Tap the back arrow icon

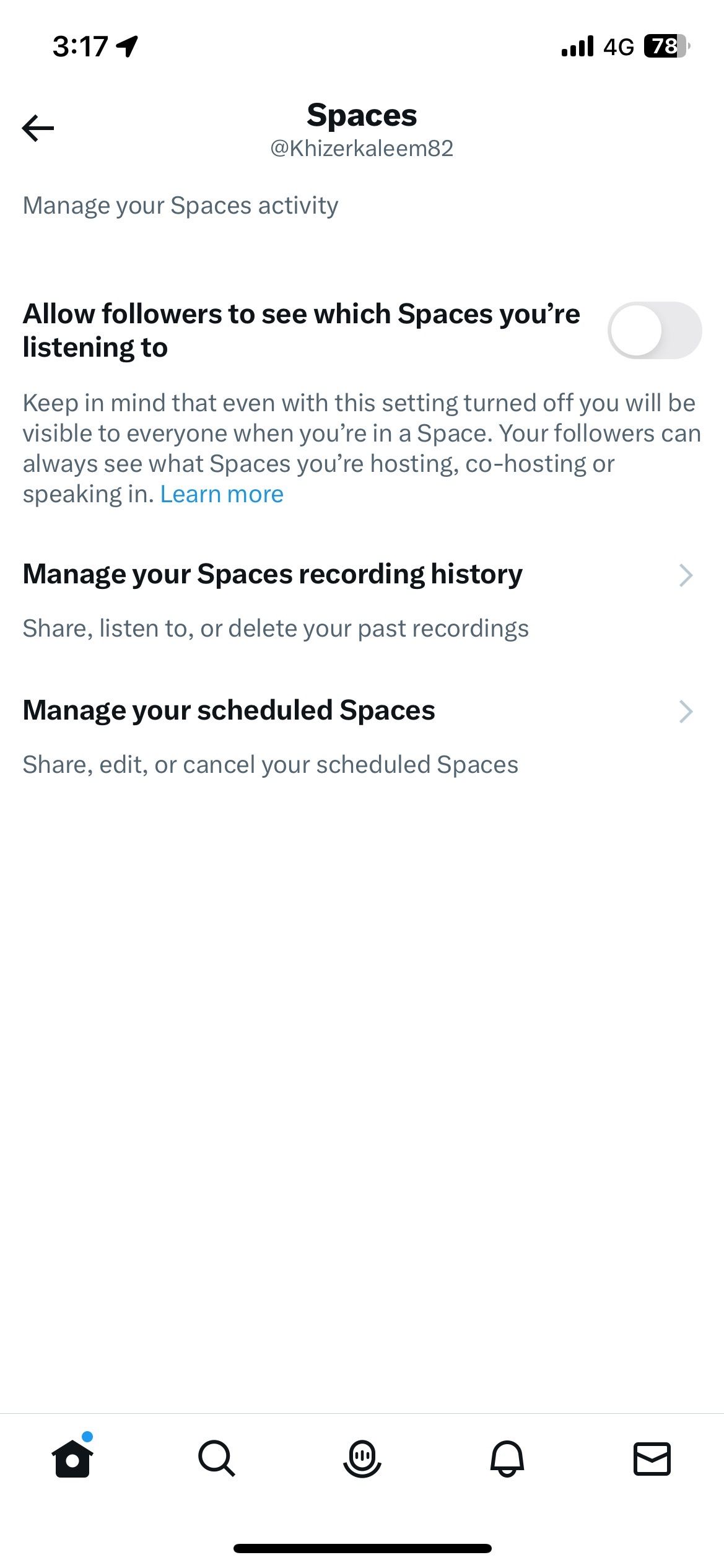pos(38,128)
